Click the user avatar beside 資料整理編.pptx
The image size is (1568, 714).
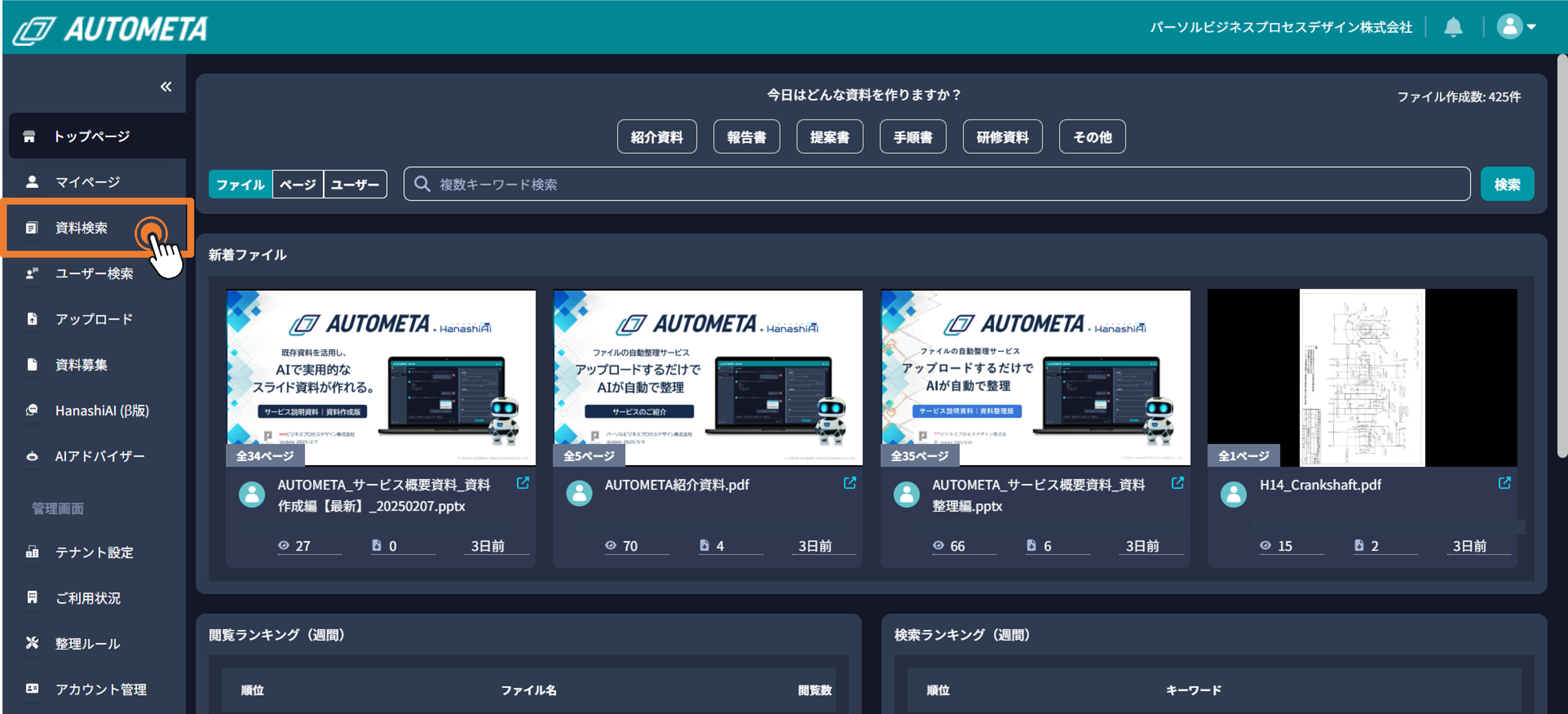pos(906,494)
